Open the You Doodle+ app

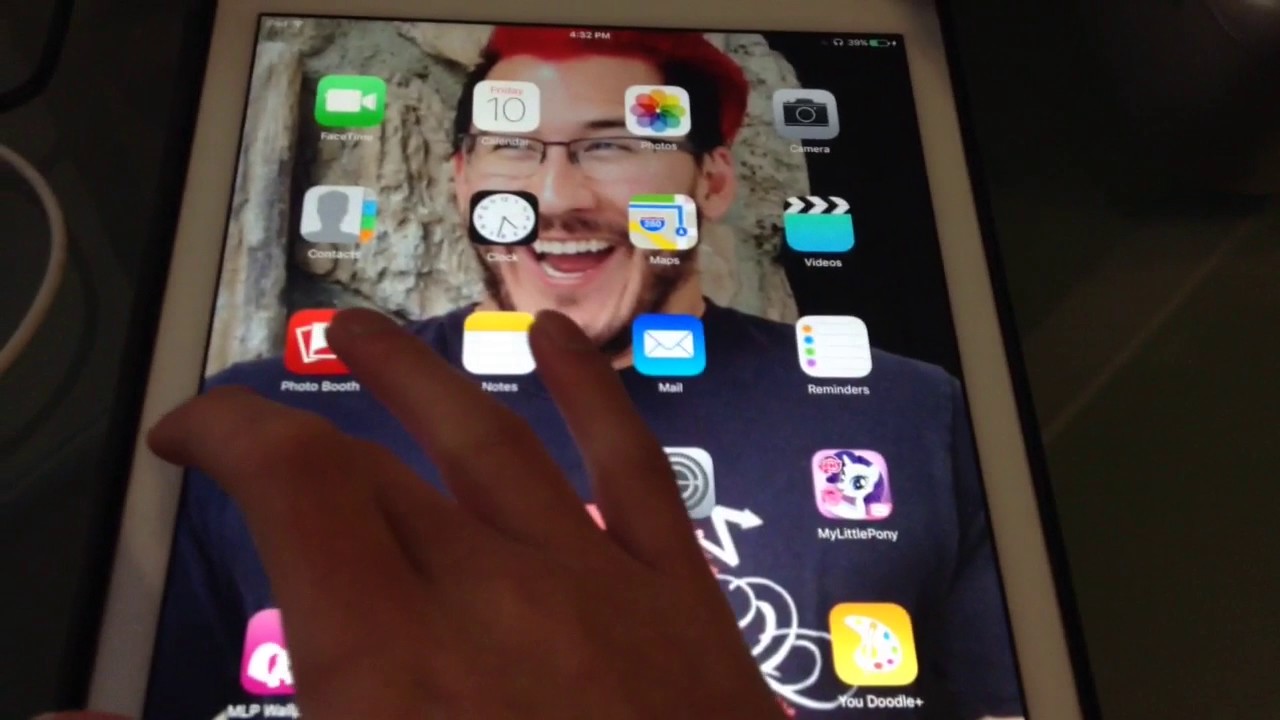(x=873, y=646)
